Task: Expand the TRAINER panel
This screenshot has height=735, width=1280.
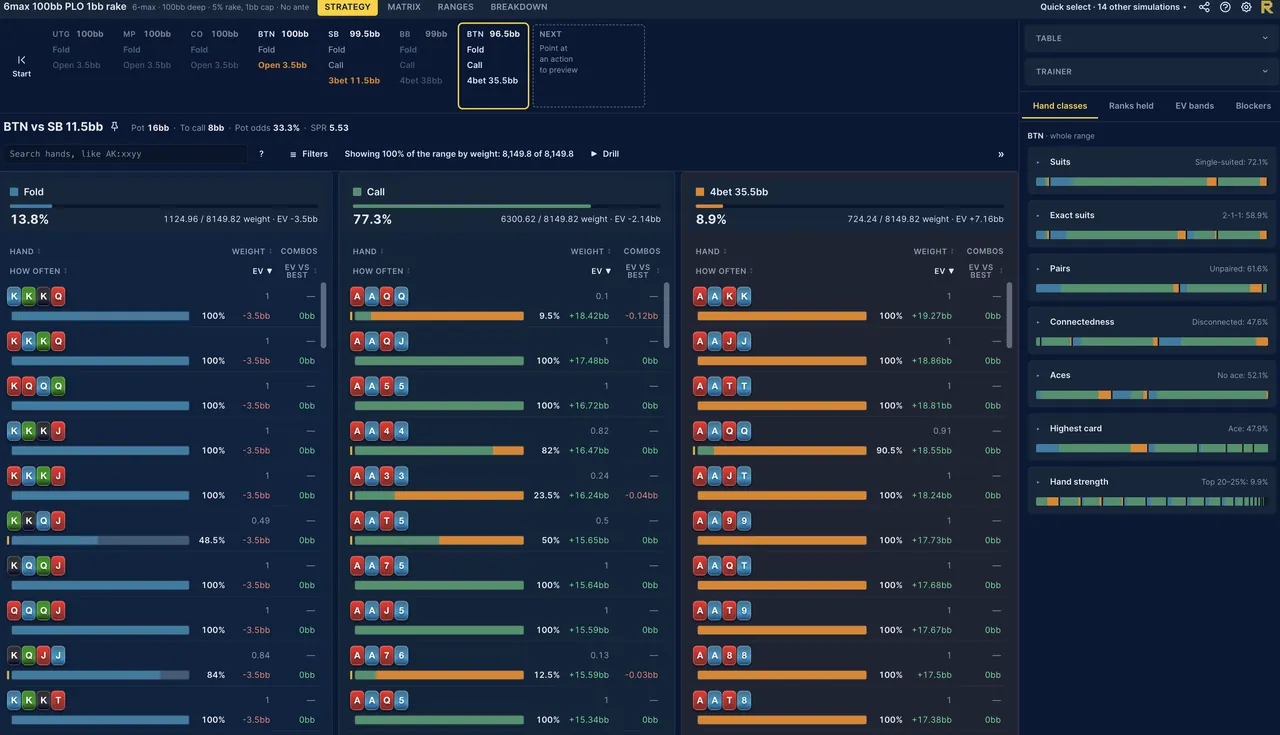Action: coord(1152,71)
